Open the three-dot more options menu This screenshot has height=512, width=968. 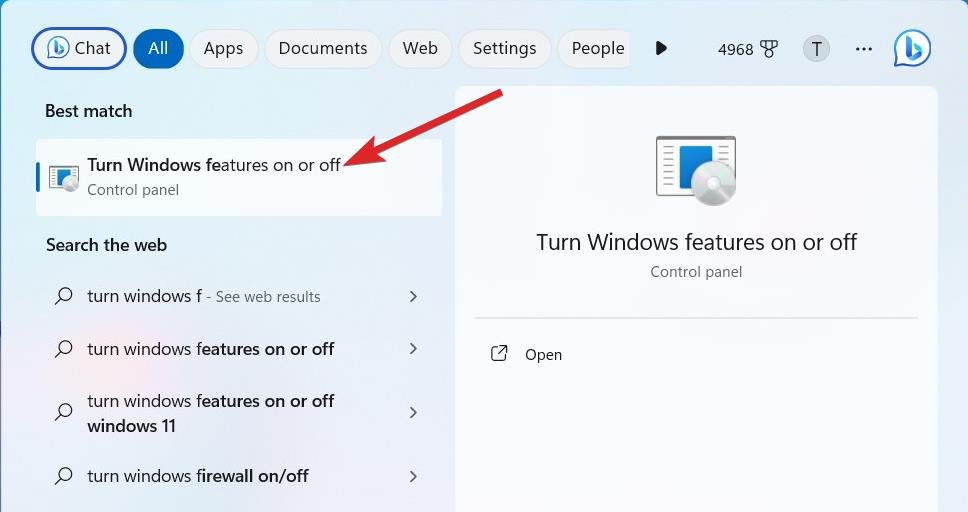tap(864, 48)
